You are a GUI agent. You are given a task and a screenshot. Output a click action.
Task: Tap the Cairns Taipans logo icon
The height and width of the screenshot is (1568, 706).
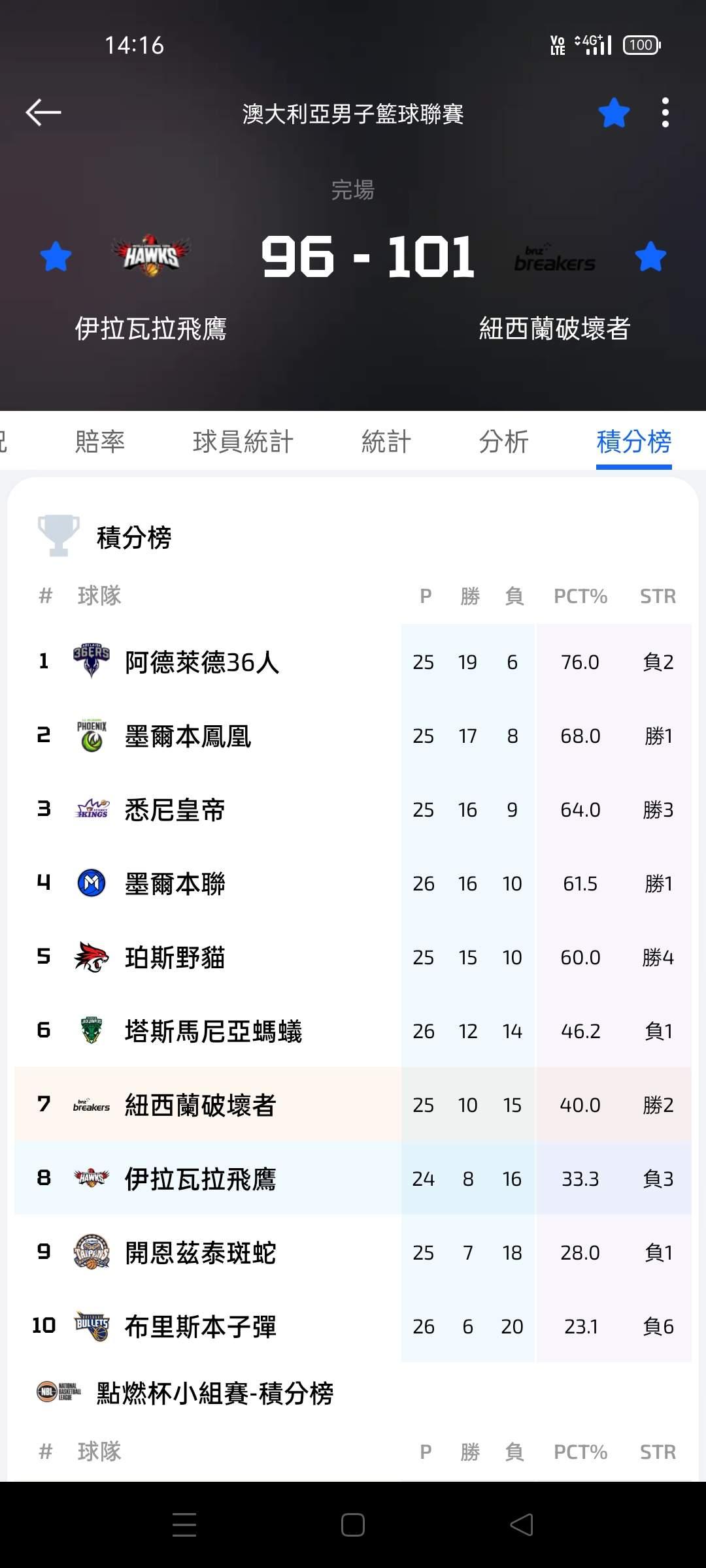tap(92, 1252)
